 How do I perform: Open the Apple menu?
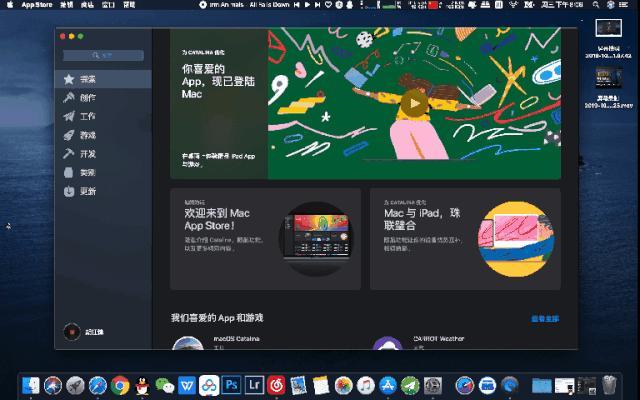point(8,5)
